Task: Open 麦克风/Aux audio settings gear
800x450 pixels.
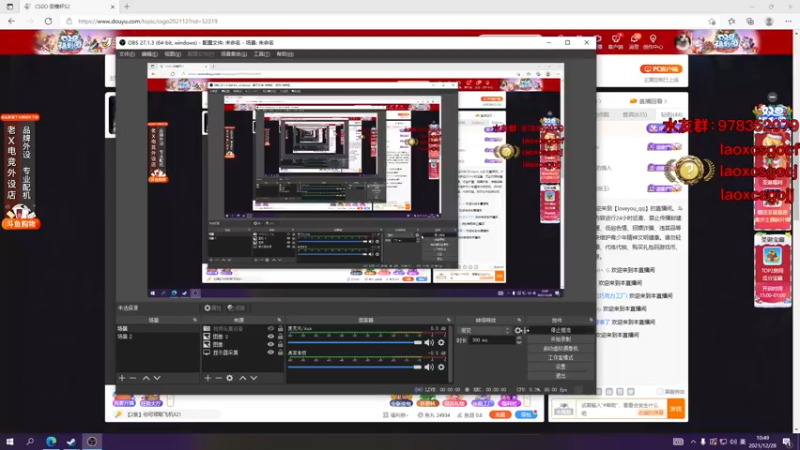Action: pos(441,342)
